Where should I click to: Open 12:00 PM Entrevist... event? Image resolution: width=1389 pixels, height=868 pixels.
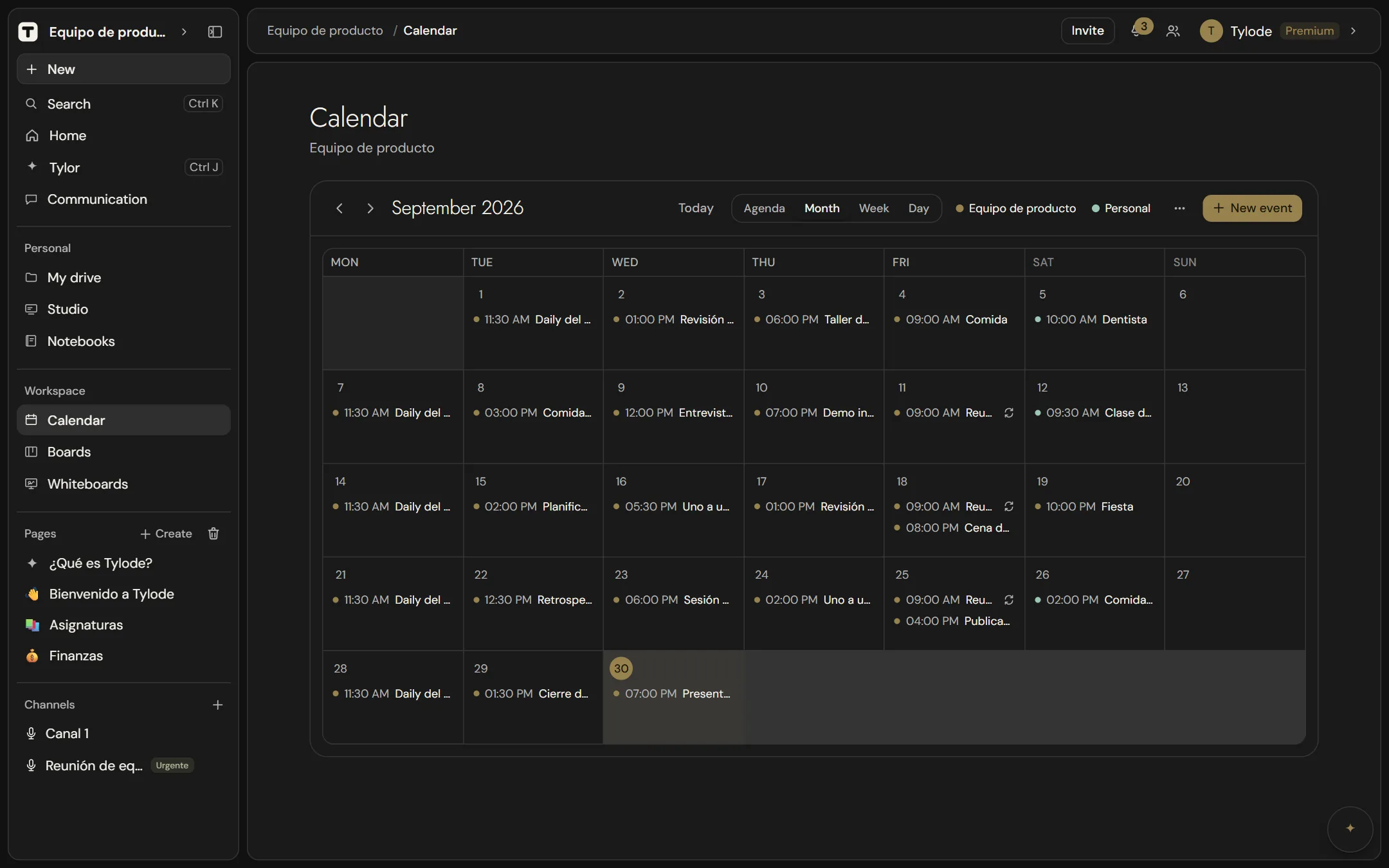[673, 413]
